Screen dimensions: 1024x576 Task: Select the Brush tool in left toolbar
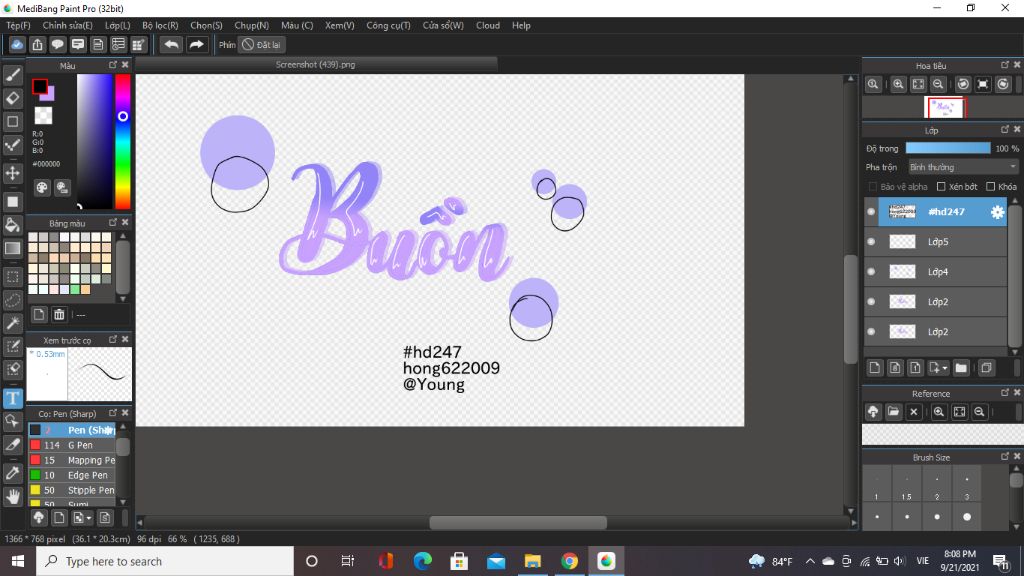[12, 75]
